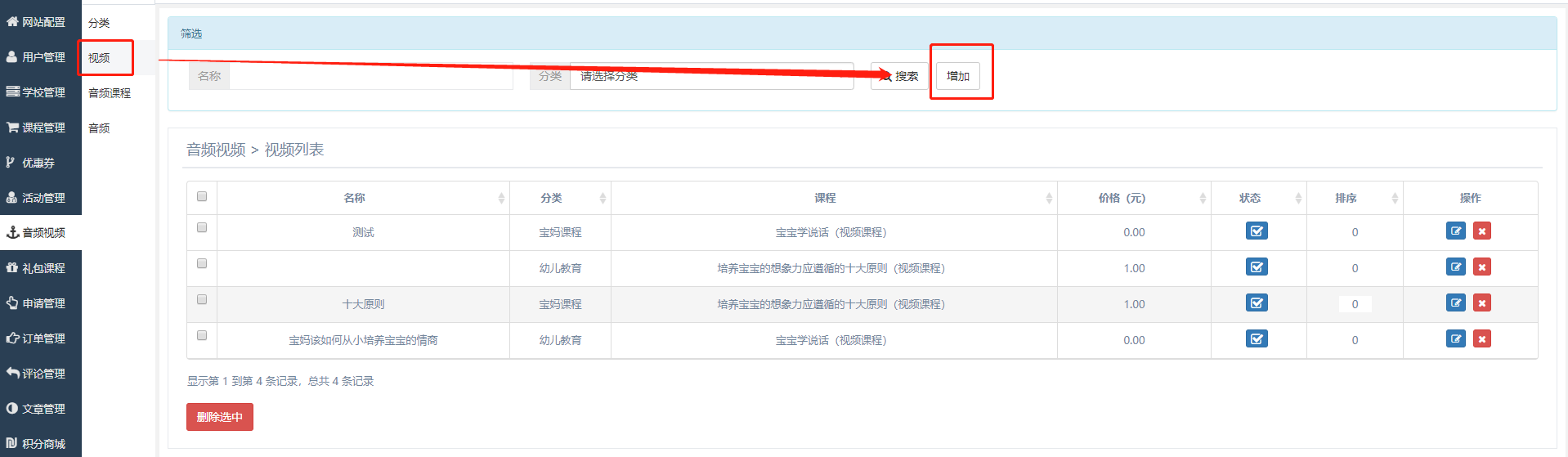
Task: Delete the 测试 row
Action: [1482, 231]
